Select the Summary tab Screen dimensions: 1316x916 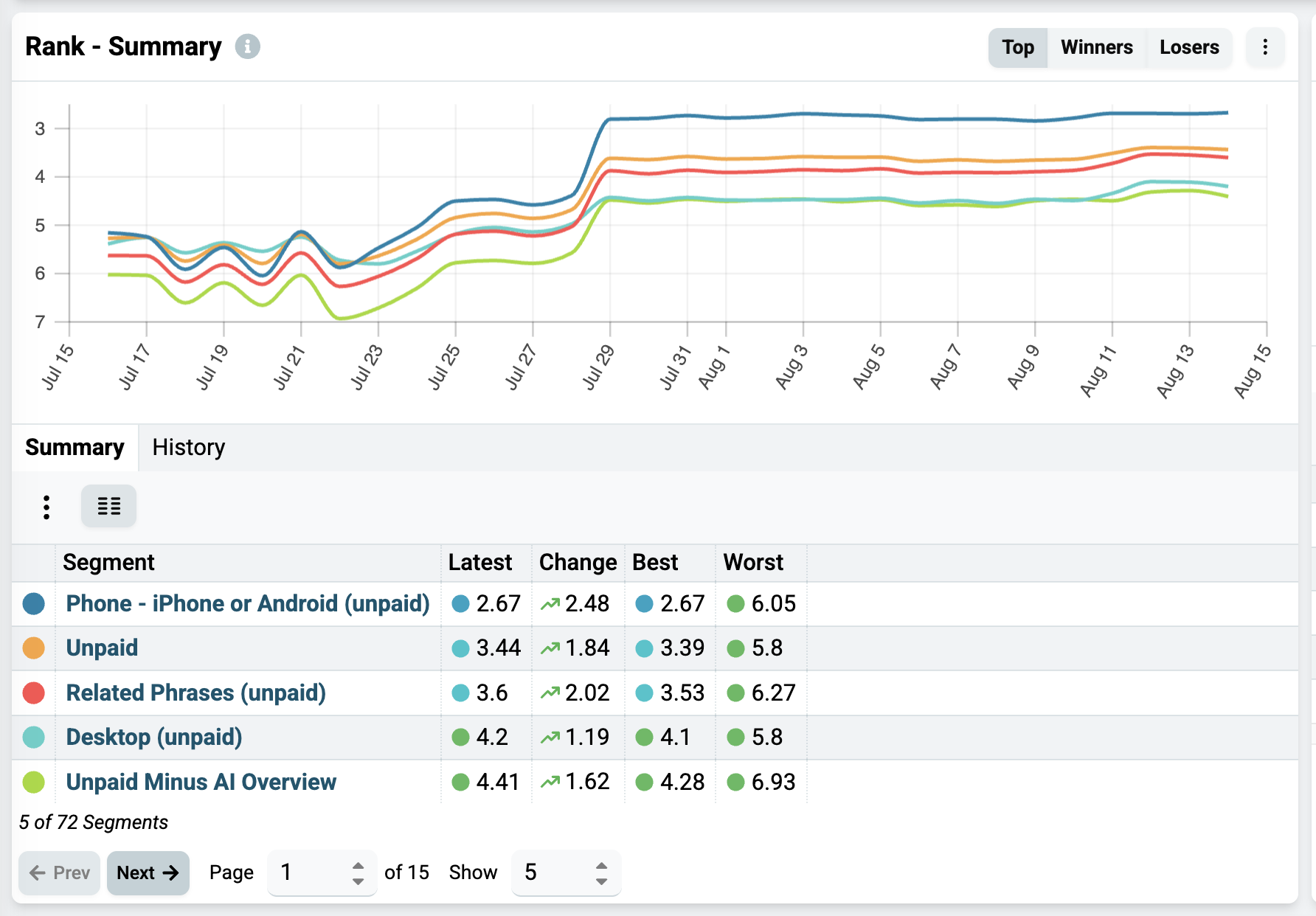tap(75, 447)
